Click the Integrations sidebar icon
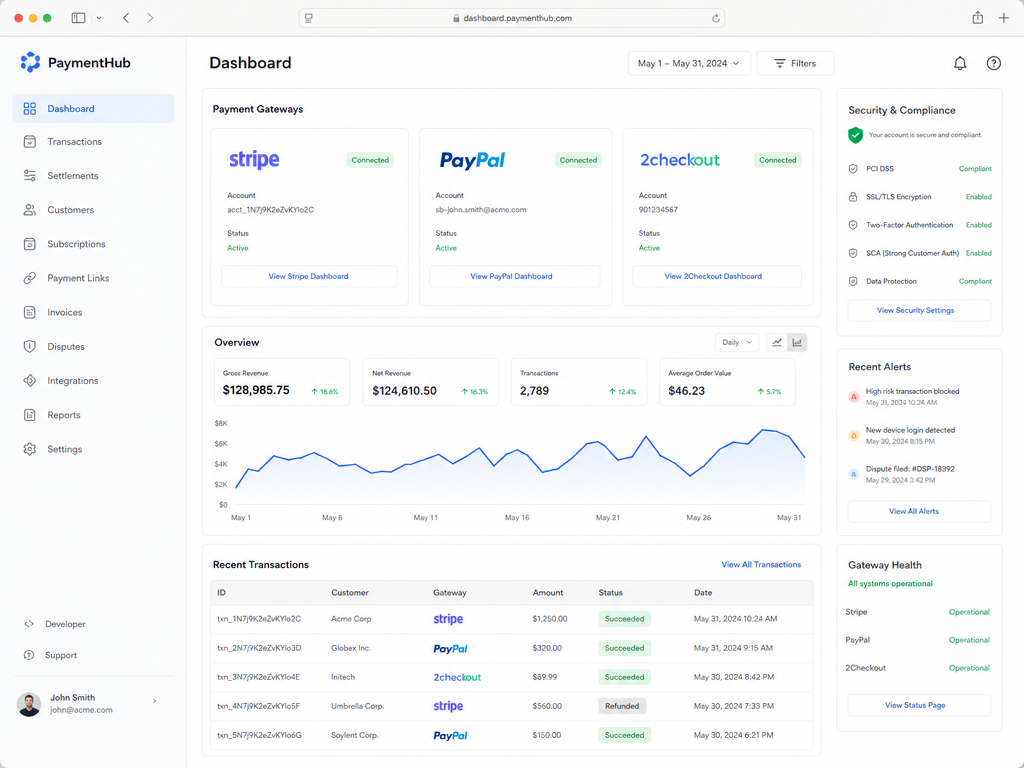Screen dimensions: 1024x768 pyautogui.click(x=29, y=381)
